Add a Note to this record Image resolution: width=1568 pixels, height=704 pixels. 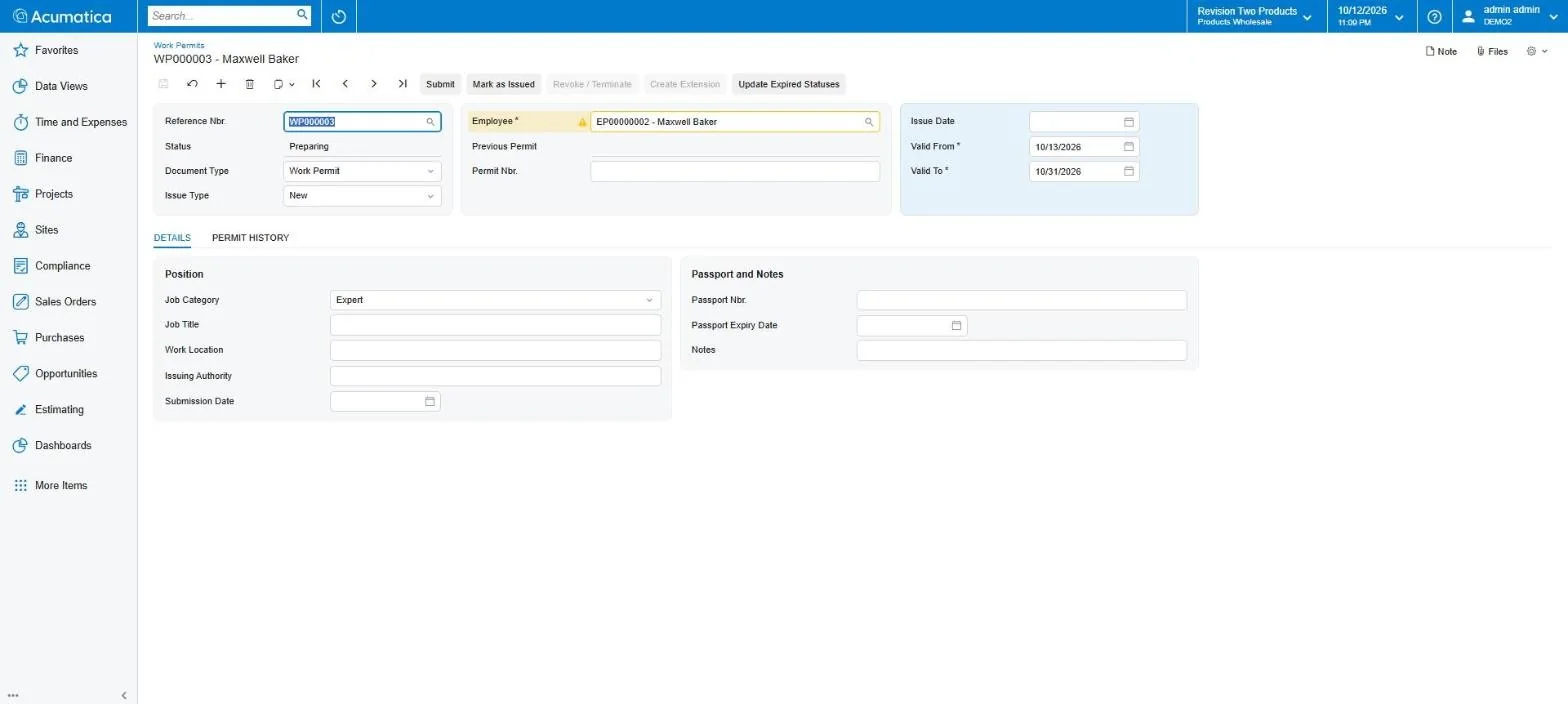[1441, 51]
